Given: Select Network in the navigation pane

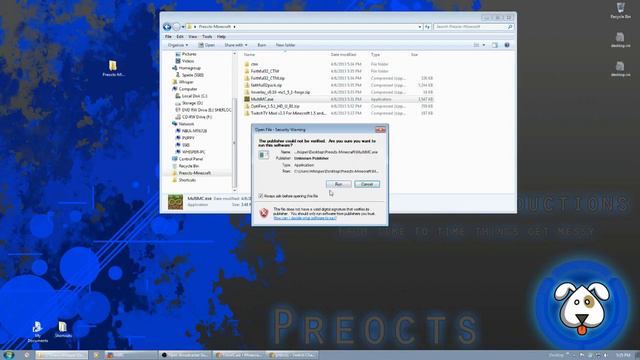Looking at the screenshot, I should [186, 124].
